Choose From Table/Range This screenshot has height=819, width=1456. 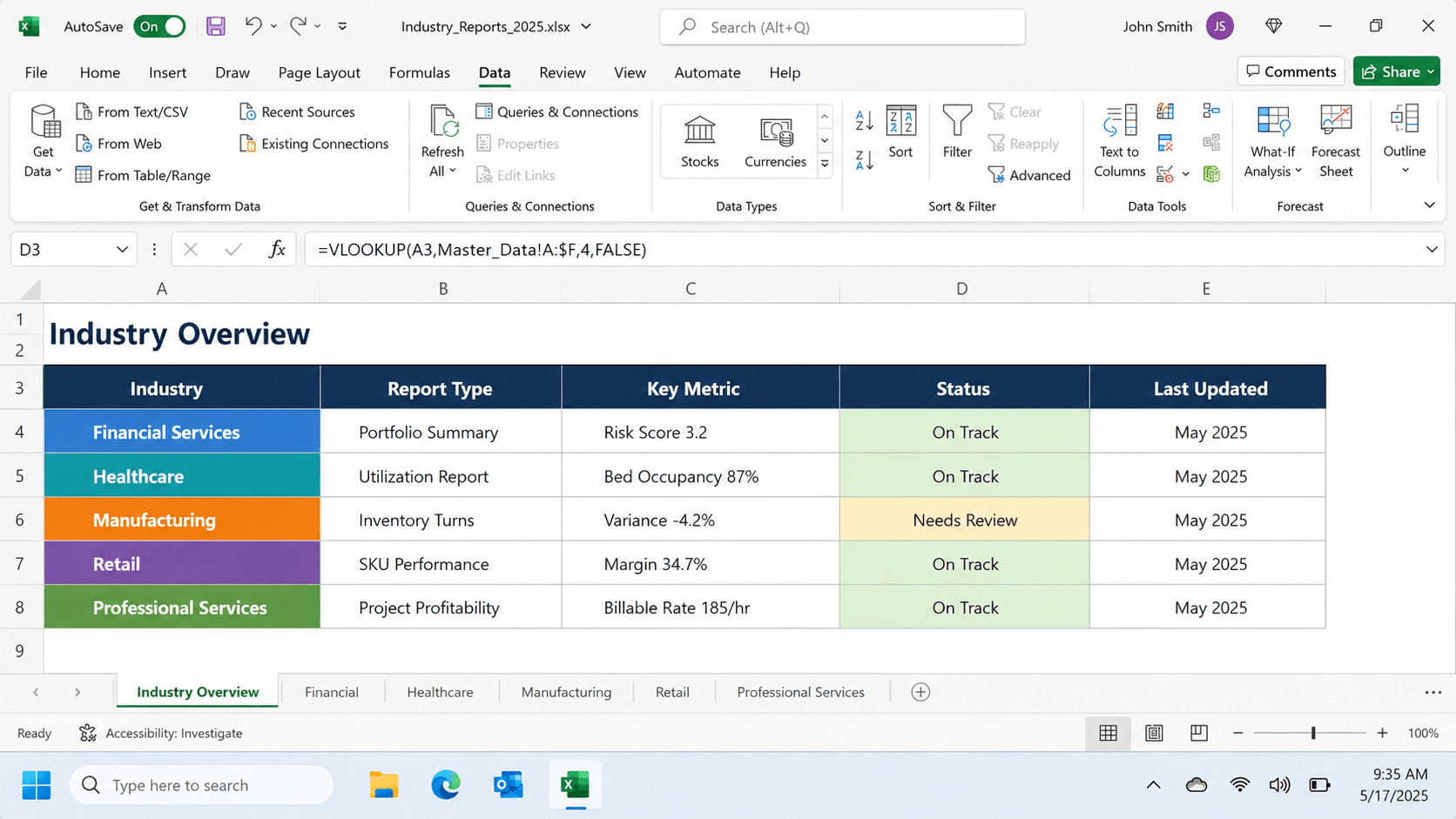click(x=143, y=175)
